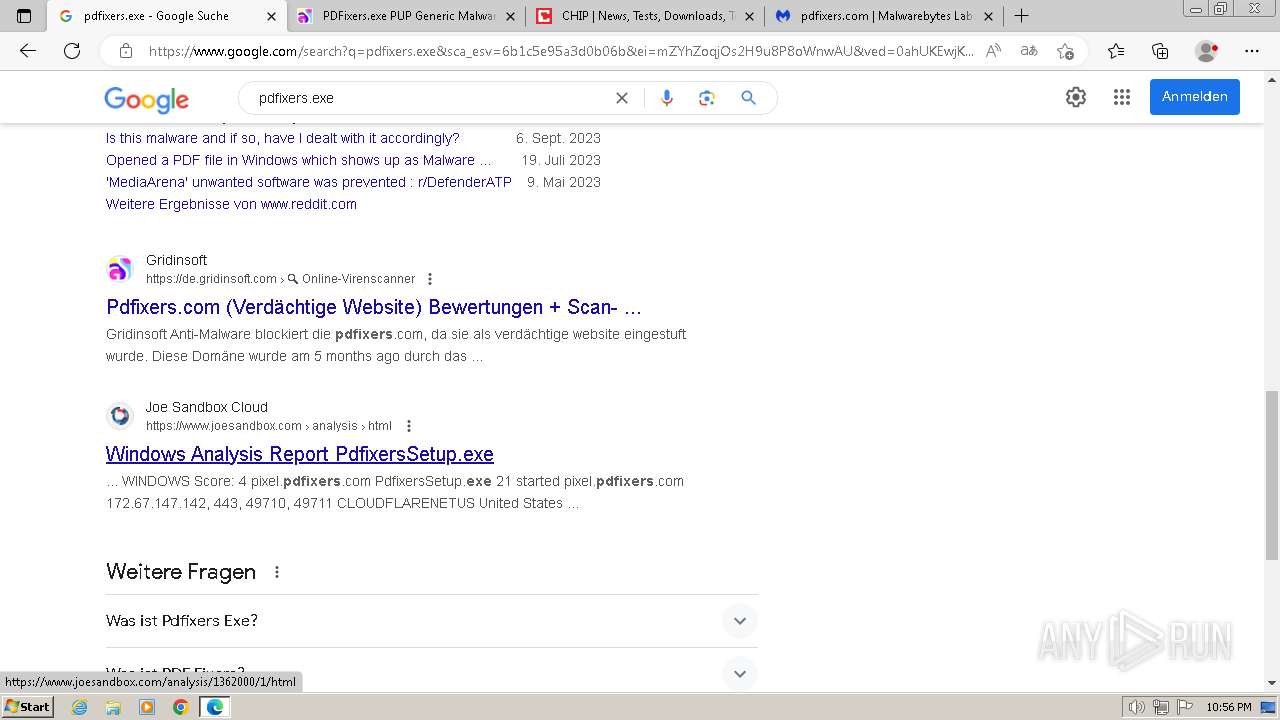Switch to PDFixers.exe PUP Generic Malware tab
The width and height of the screenshot is (1280, 720).
coord(409,16)
